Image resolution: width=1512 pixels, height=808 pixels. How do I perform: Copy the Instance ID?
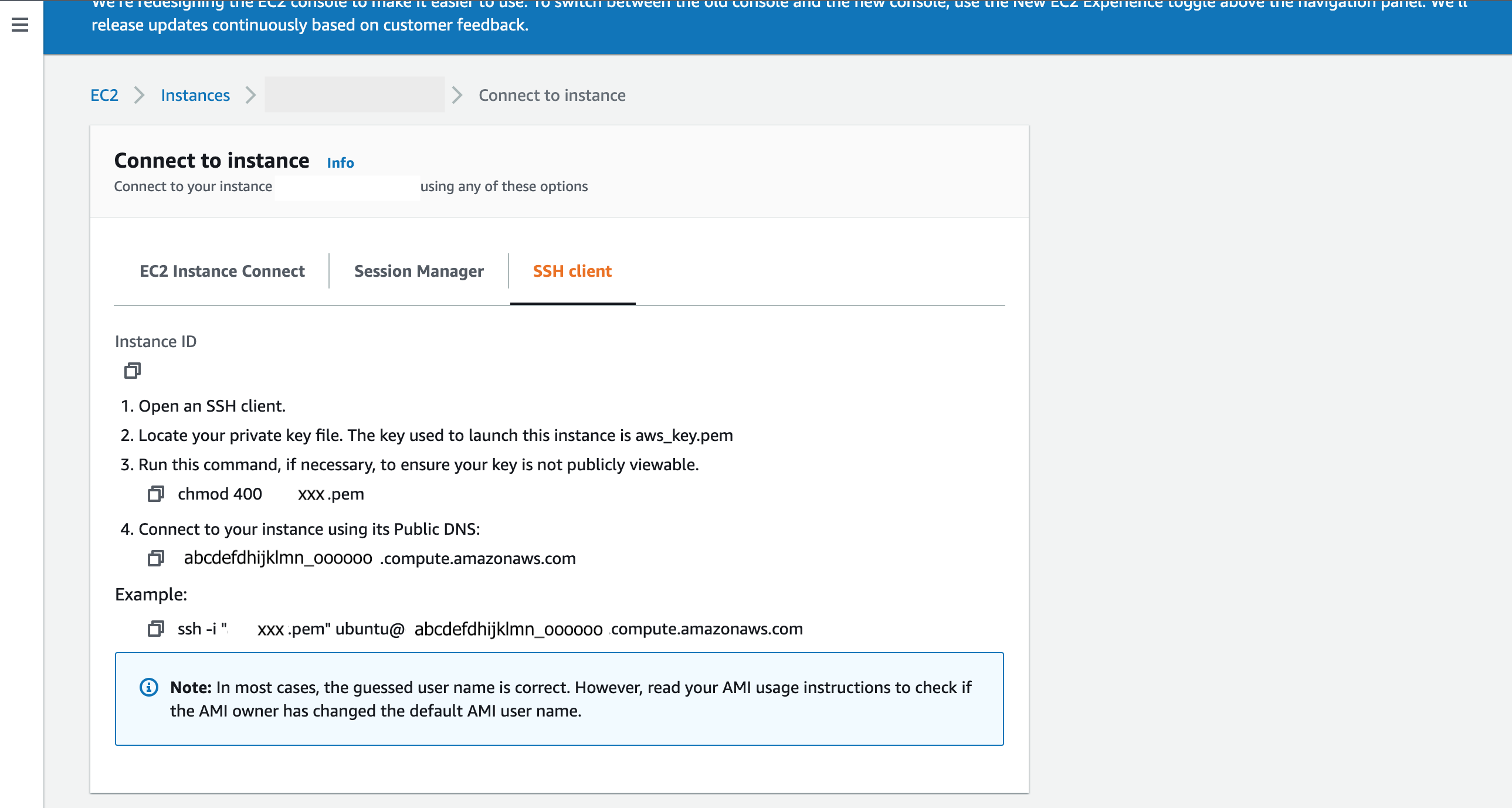pos(131,371)
